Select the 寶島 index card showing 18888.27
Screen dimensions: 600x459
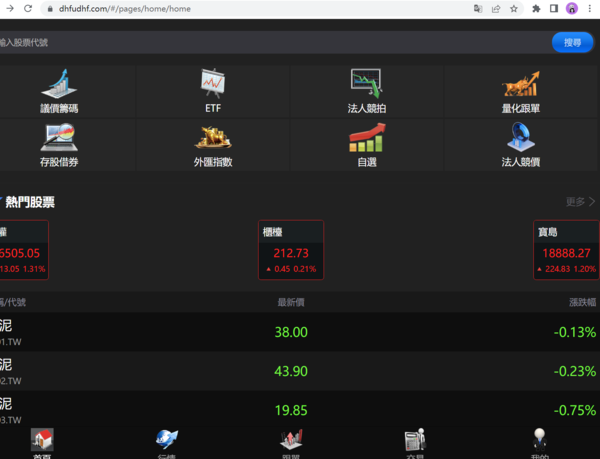[x=566, y=249]
